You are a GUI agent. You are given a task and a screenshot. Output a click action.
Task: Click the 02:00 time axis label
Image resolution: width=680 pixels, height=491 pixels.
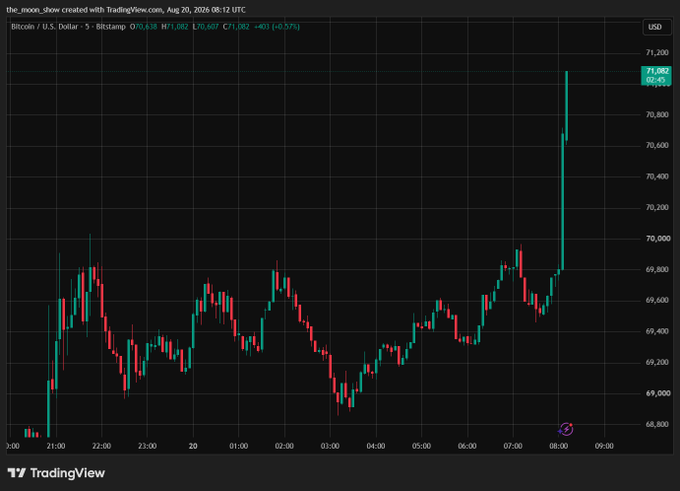pos(284,446)
